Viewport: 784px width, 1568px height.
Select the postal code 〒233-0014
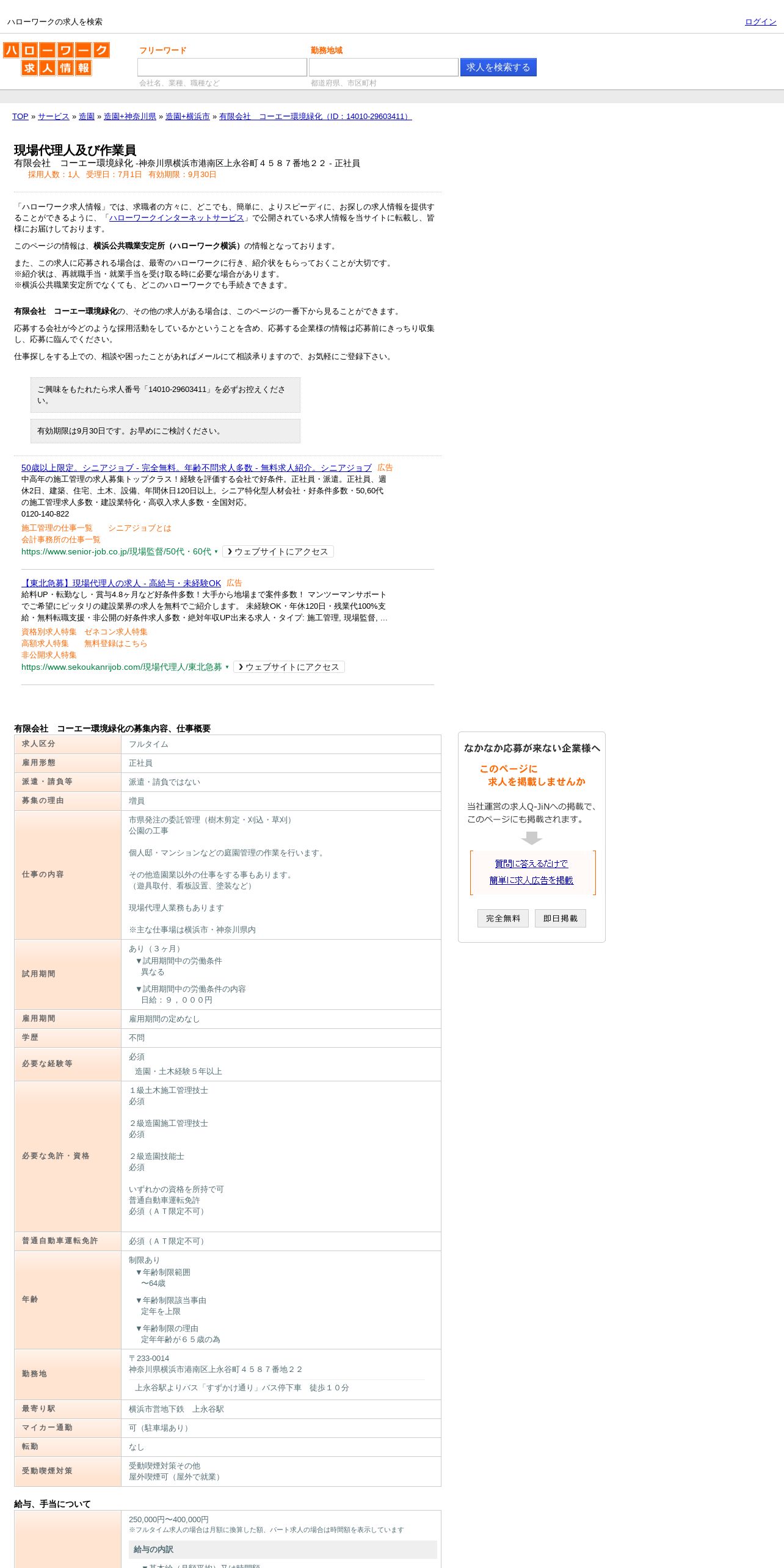(x=149, y=1359)
